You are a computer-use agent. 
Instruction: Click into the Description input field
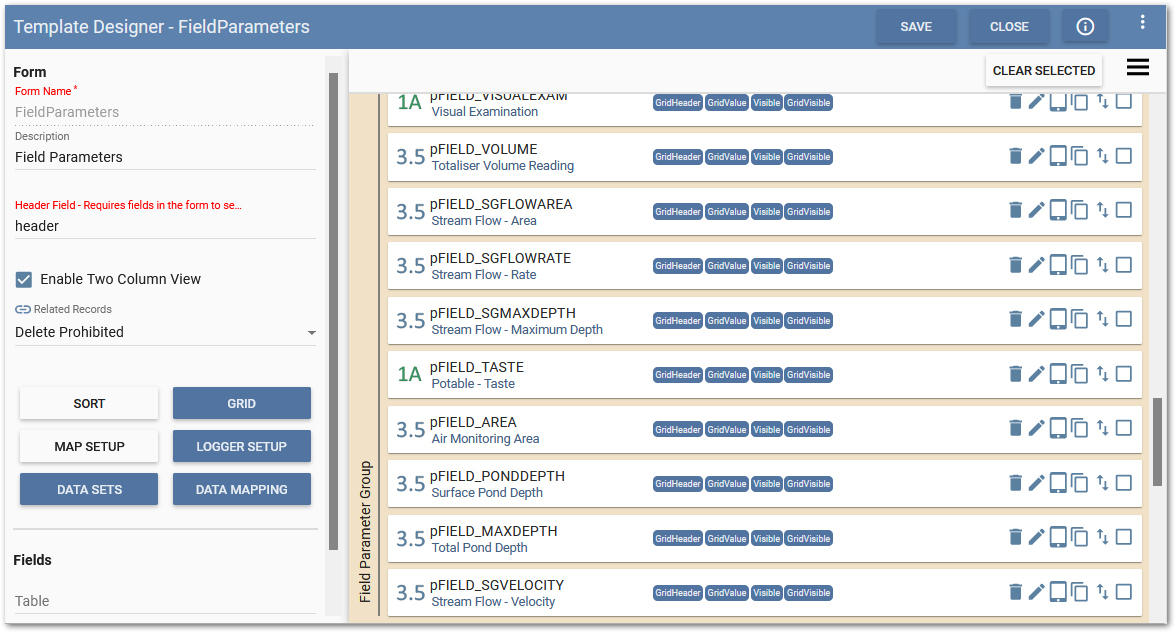point(165,157)
